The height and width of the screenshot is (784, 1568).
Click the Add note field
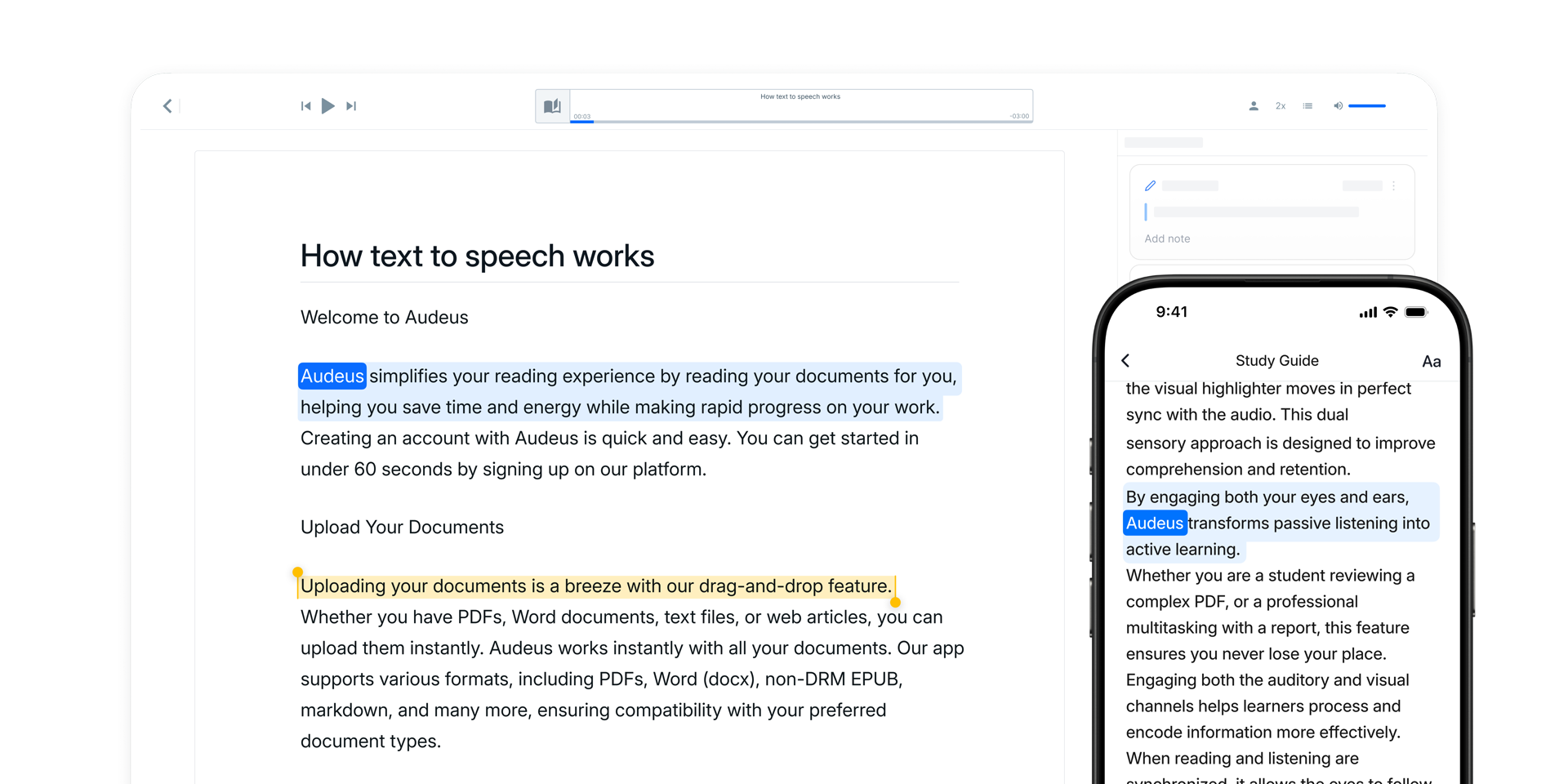[1167, 238]
